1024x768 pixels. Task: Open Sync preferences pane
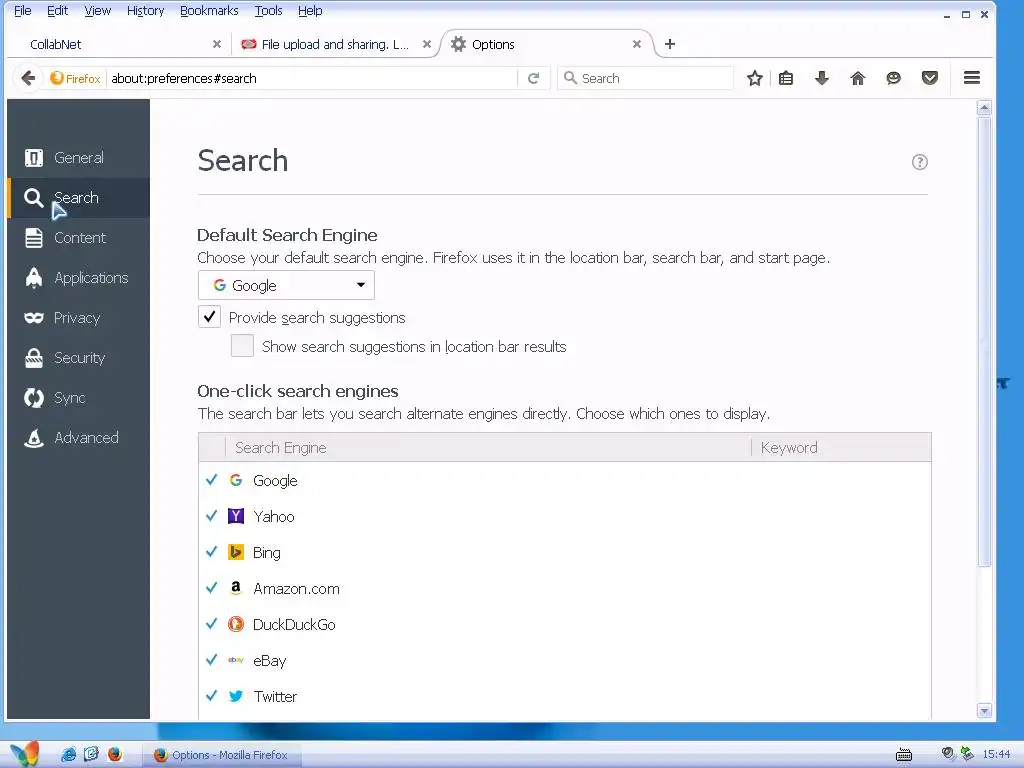click(x=78, y=398)
